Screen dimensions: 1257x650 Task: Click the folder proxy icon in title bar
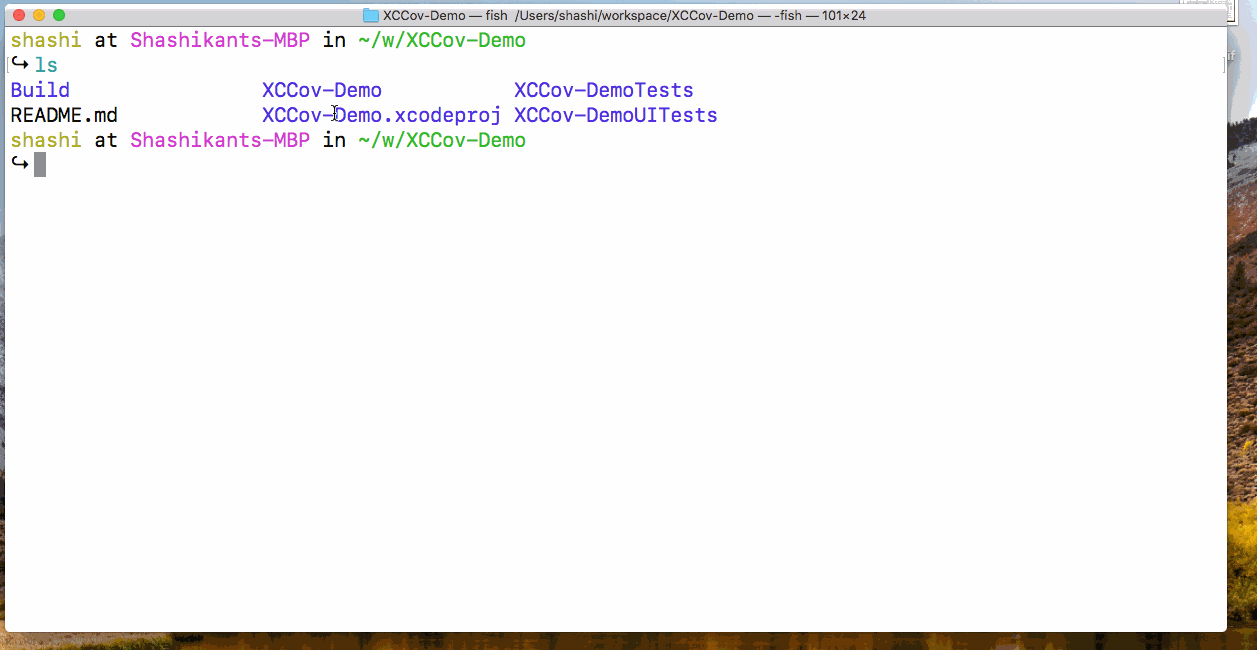[371, 15]
